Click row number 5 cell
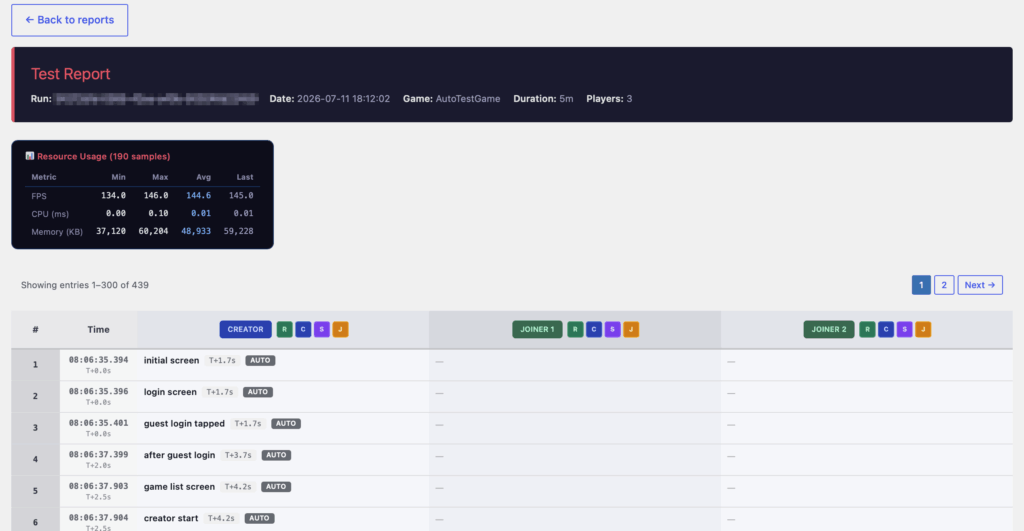1024x531 pixels. 35,491
